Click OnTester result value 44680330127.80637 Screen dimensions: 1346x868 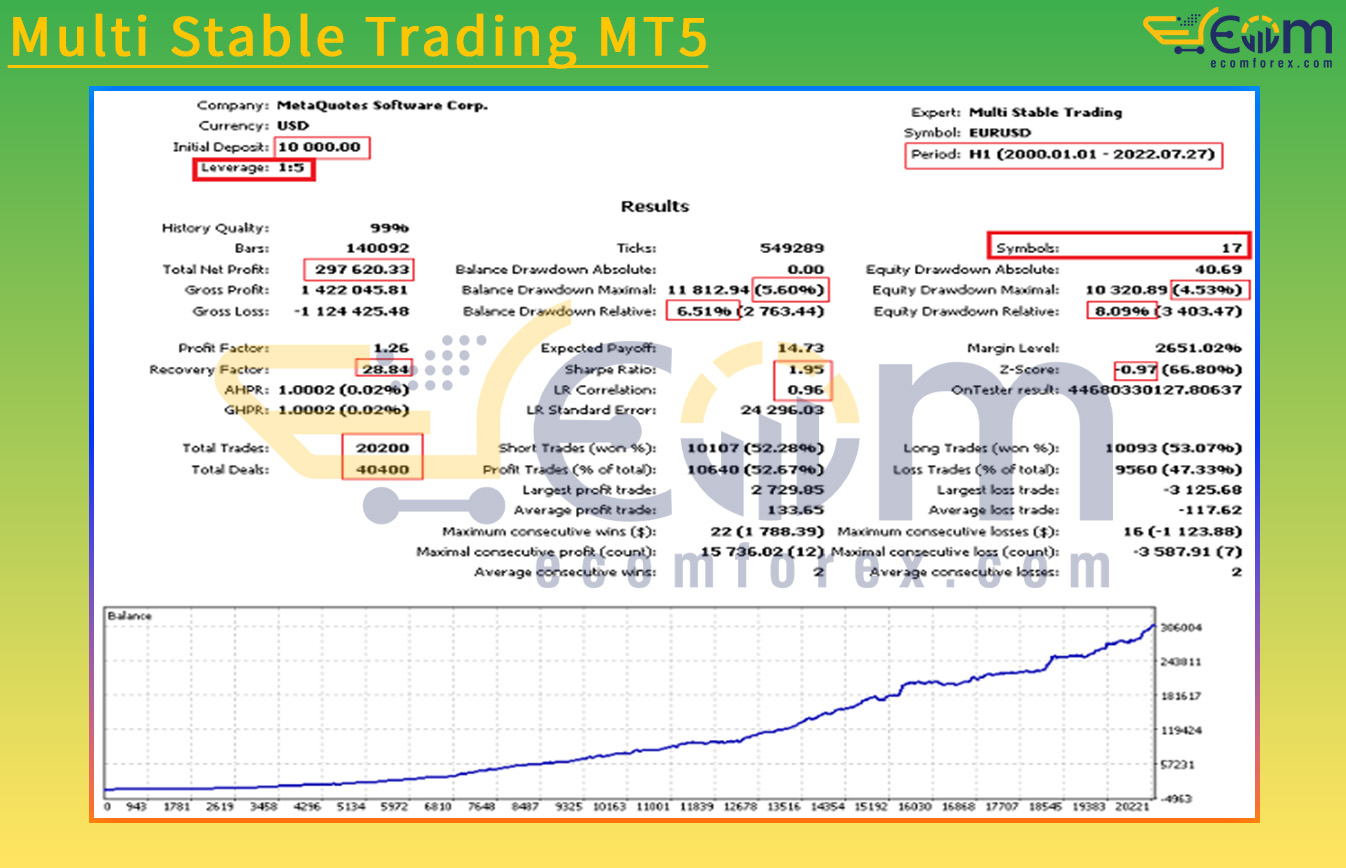pyautogui.click(x=1155, y=390)
